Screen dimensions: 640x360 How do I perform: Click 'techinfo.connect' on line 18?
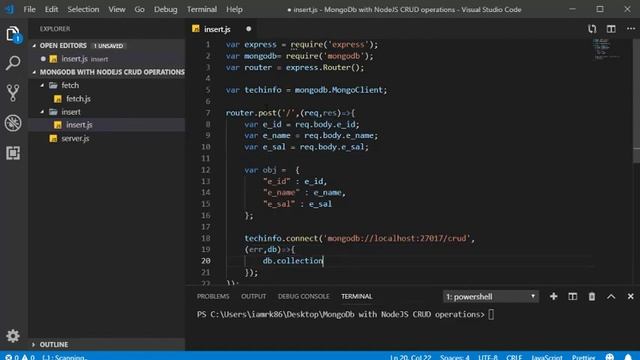pos(281,238)
